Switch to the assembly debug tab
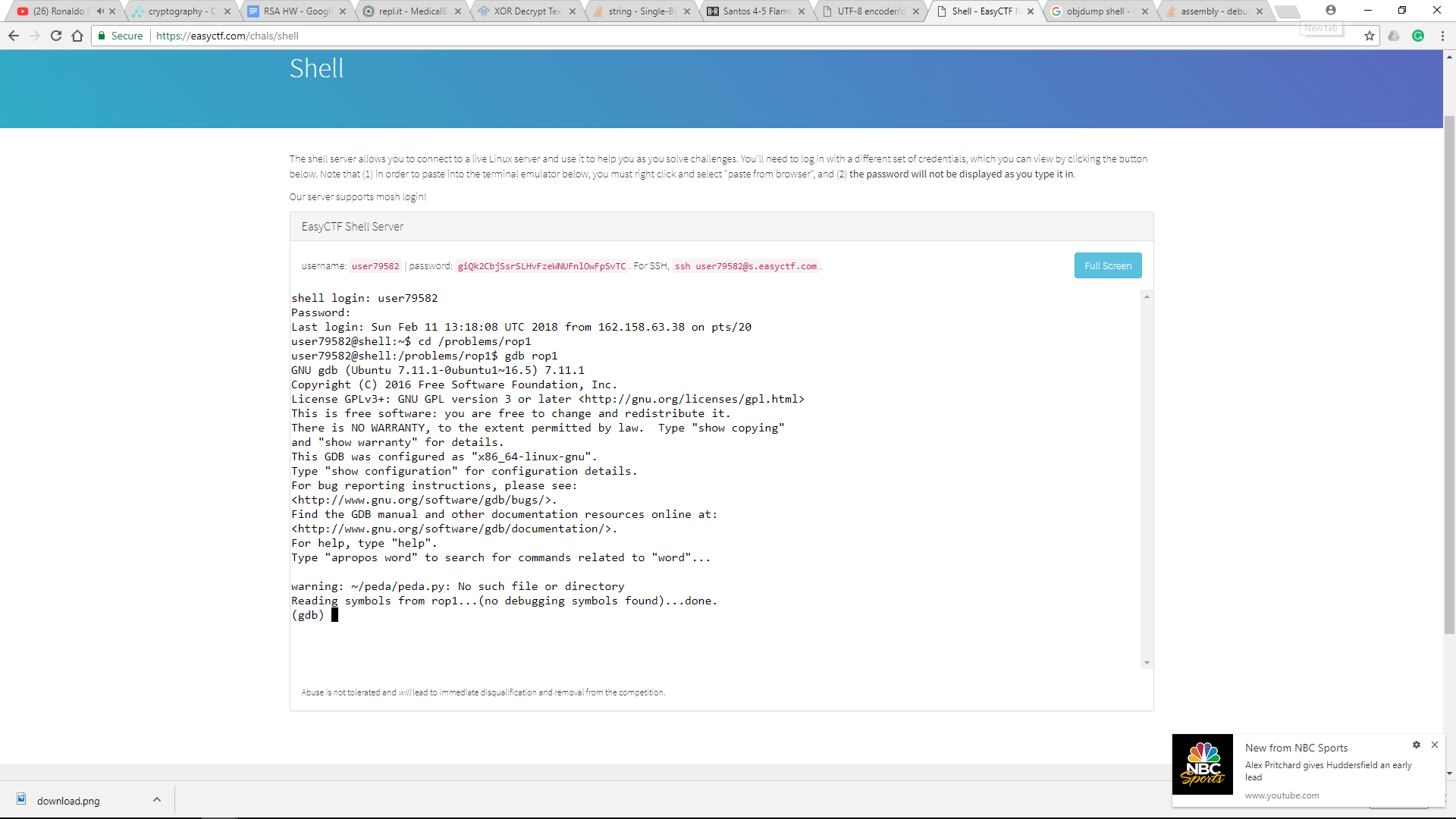This screenshot has height=819, width=1456. pos(1213,11)
